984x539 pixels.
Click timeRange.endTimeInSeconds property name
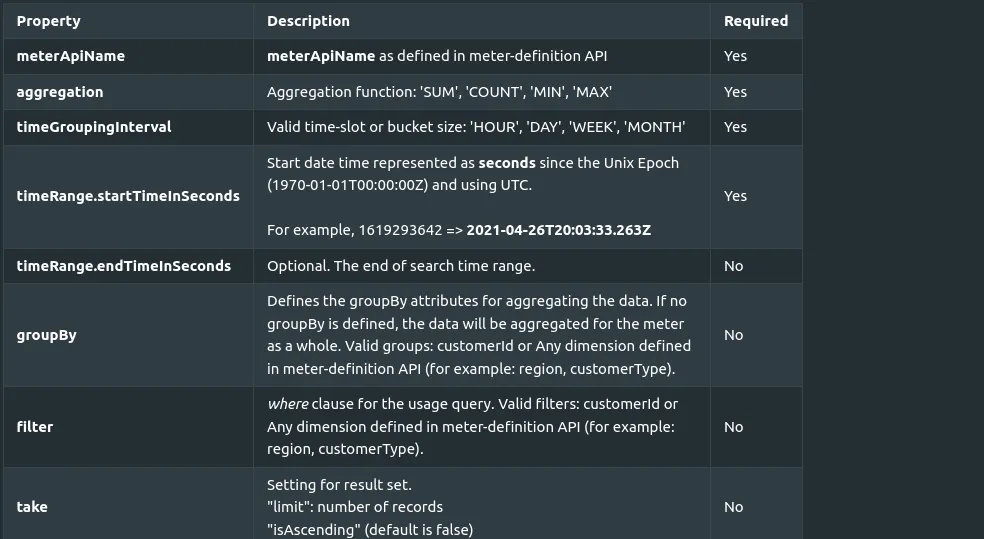[124, 266]
